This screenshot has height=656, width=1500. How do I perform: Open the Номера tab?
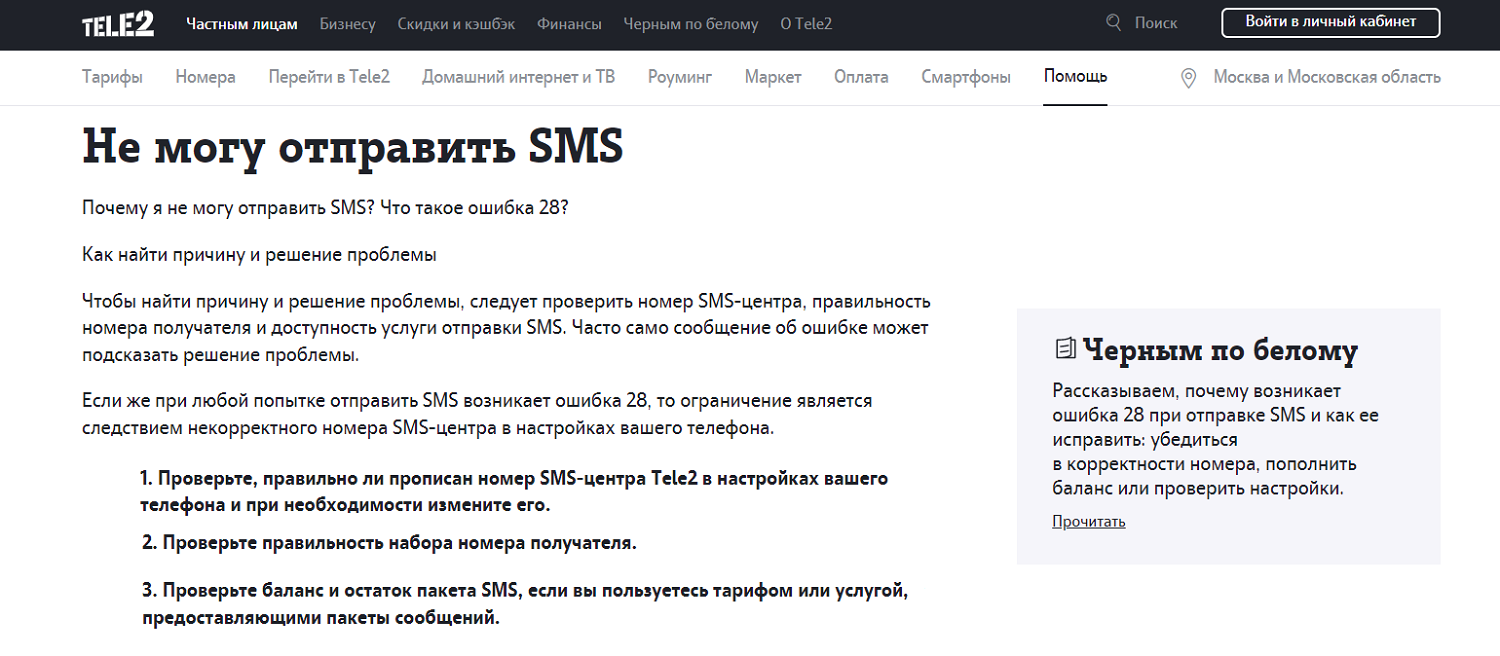(x=205, y=77)
